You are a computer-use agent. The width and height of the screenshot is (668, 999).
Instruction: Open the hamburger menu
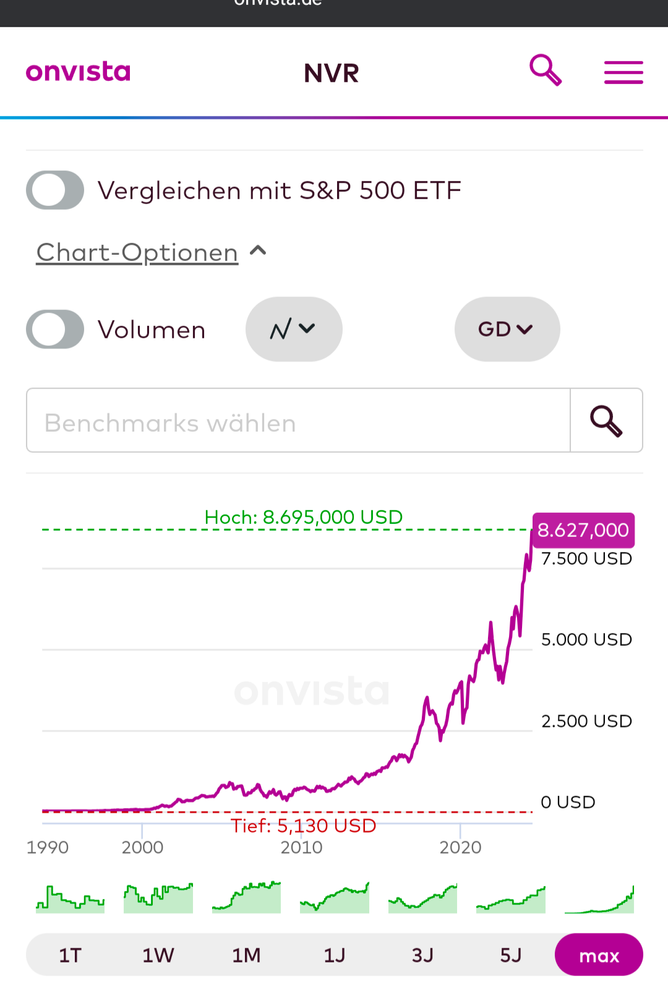[x=623, y=72]
